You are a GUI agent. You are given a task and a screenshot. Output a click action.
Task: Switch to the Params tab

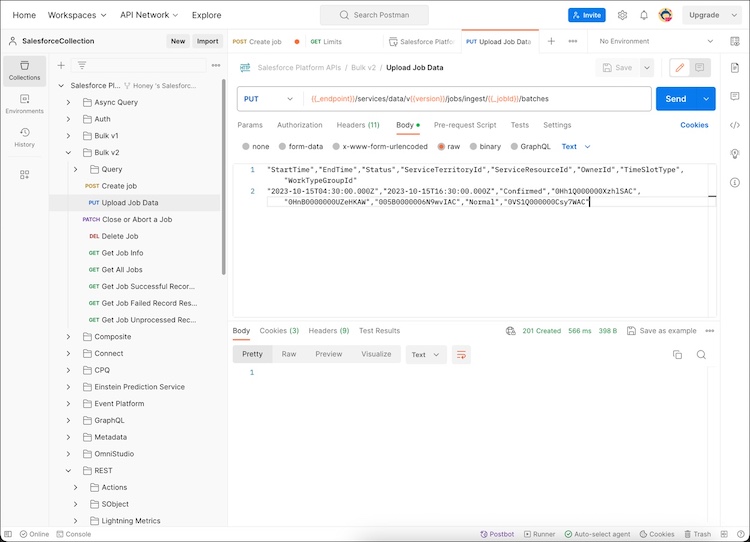click(x=250, y=125)
